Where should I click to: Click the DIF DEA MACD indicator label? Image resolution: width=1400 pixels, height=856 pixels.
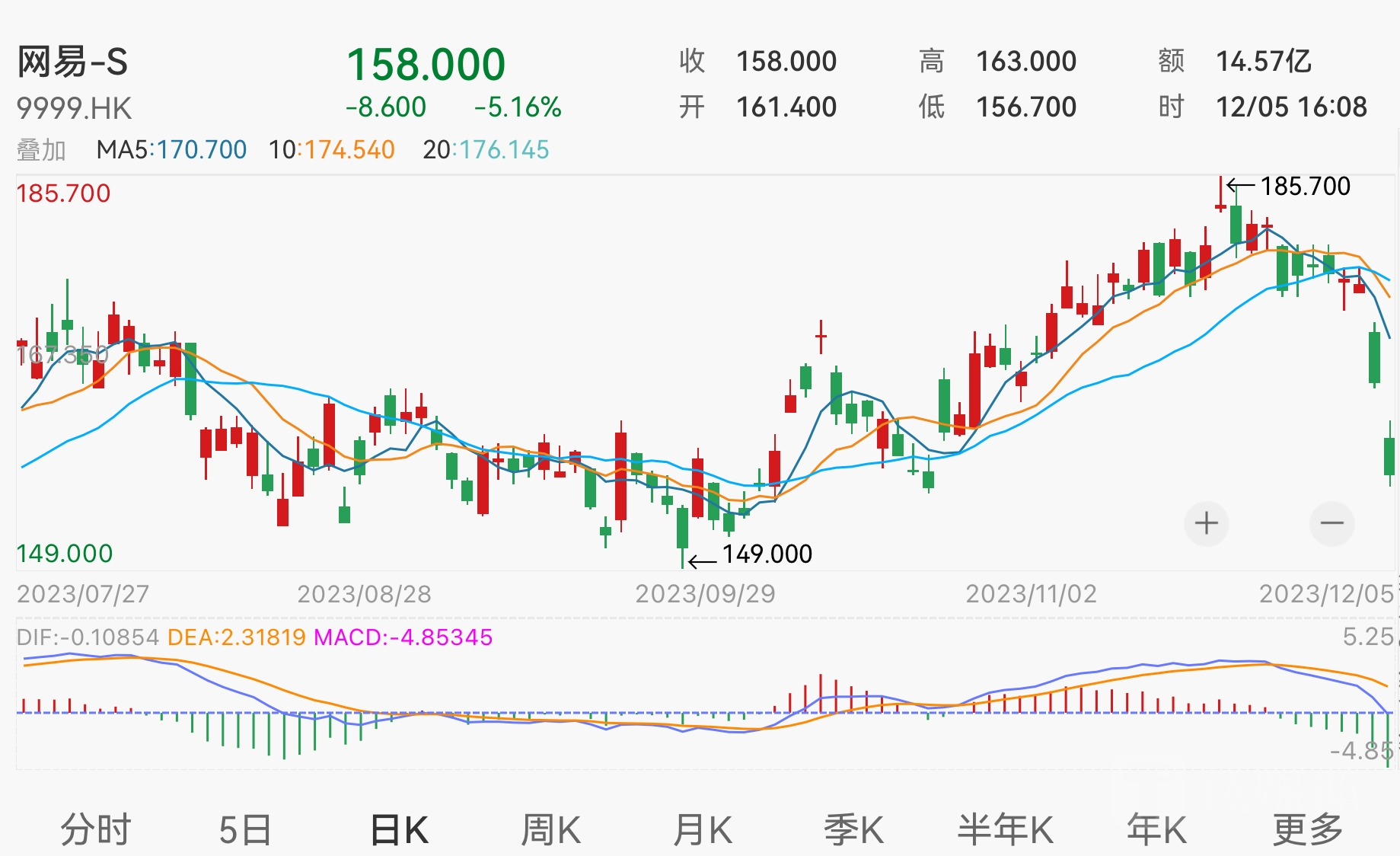pyautogui.click(x=254, y=637)
